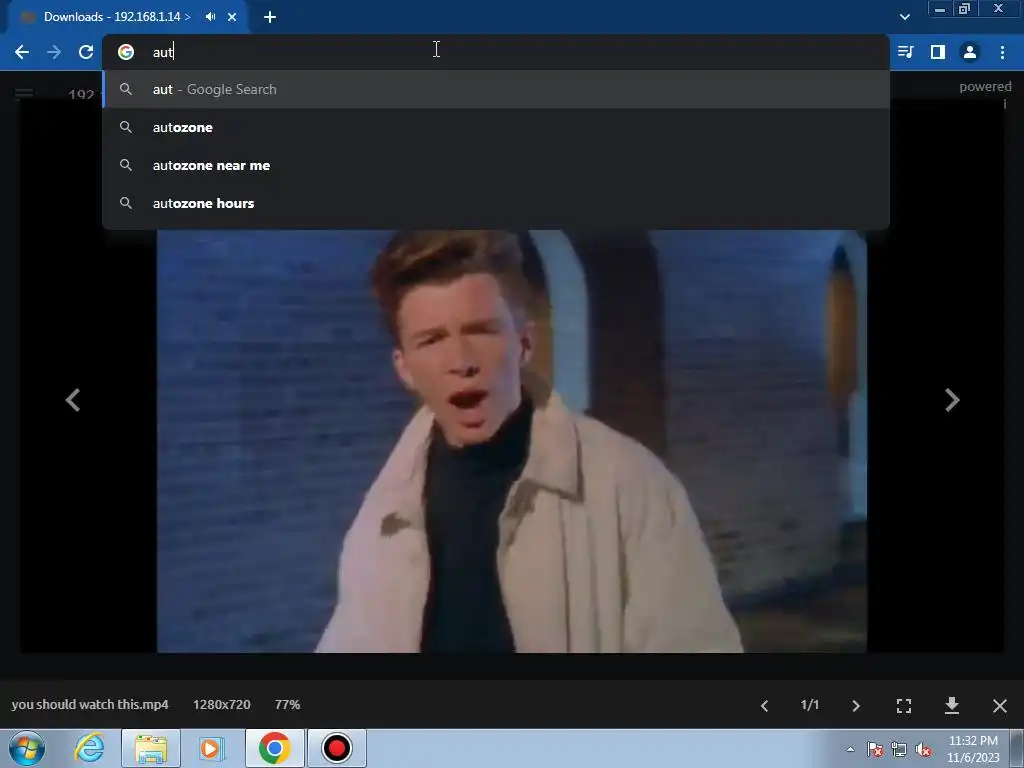The height and width of the screenshot is (768, 1024).
Task: Click the 1/1 counter in the bottom bar
Action: (x=810, y=705)
